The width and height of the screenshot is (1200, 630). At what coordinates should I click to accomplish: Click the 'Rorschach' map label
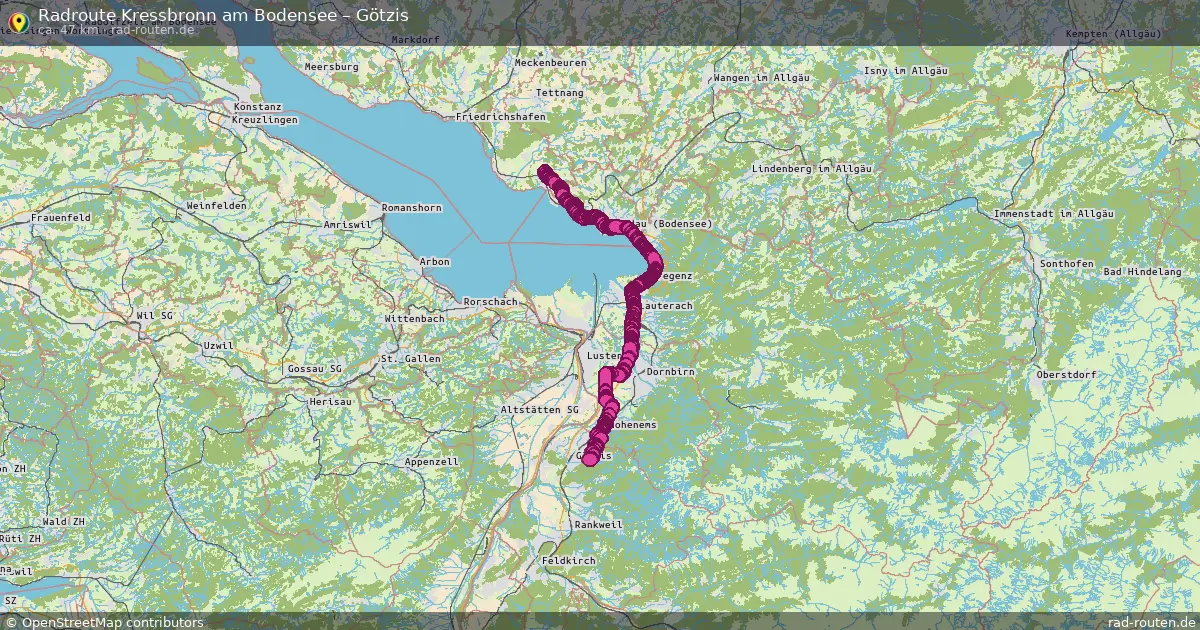(490, 302)
